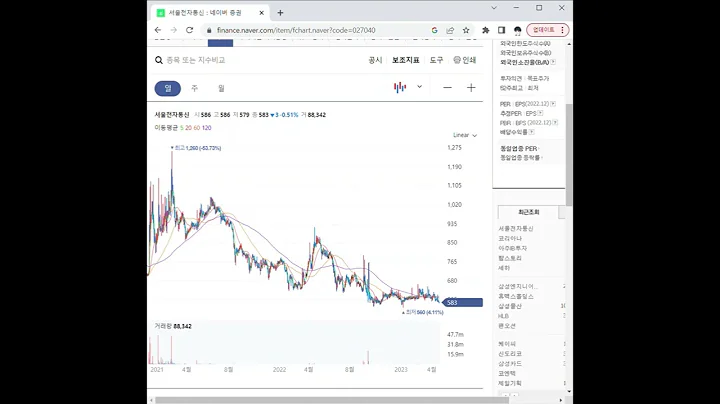
Task: Open 제일기획 in recent list
Action: pos(510,383)
